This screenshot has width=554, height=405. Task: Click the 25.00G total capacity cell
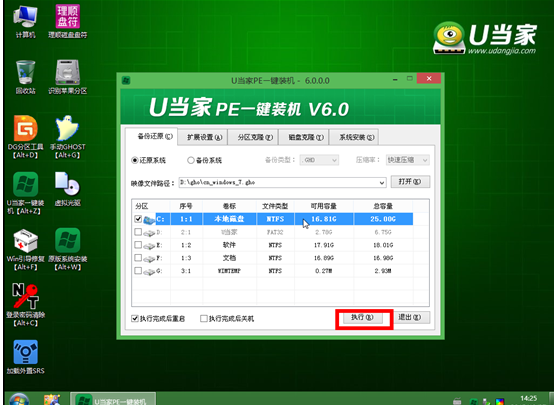(383, 219)
